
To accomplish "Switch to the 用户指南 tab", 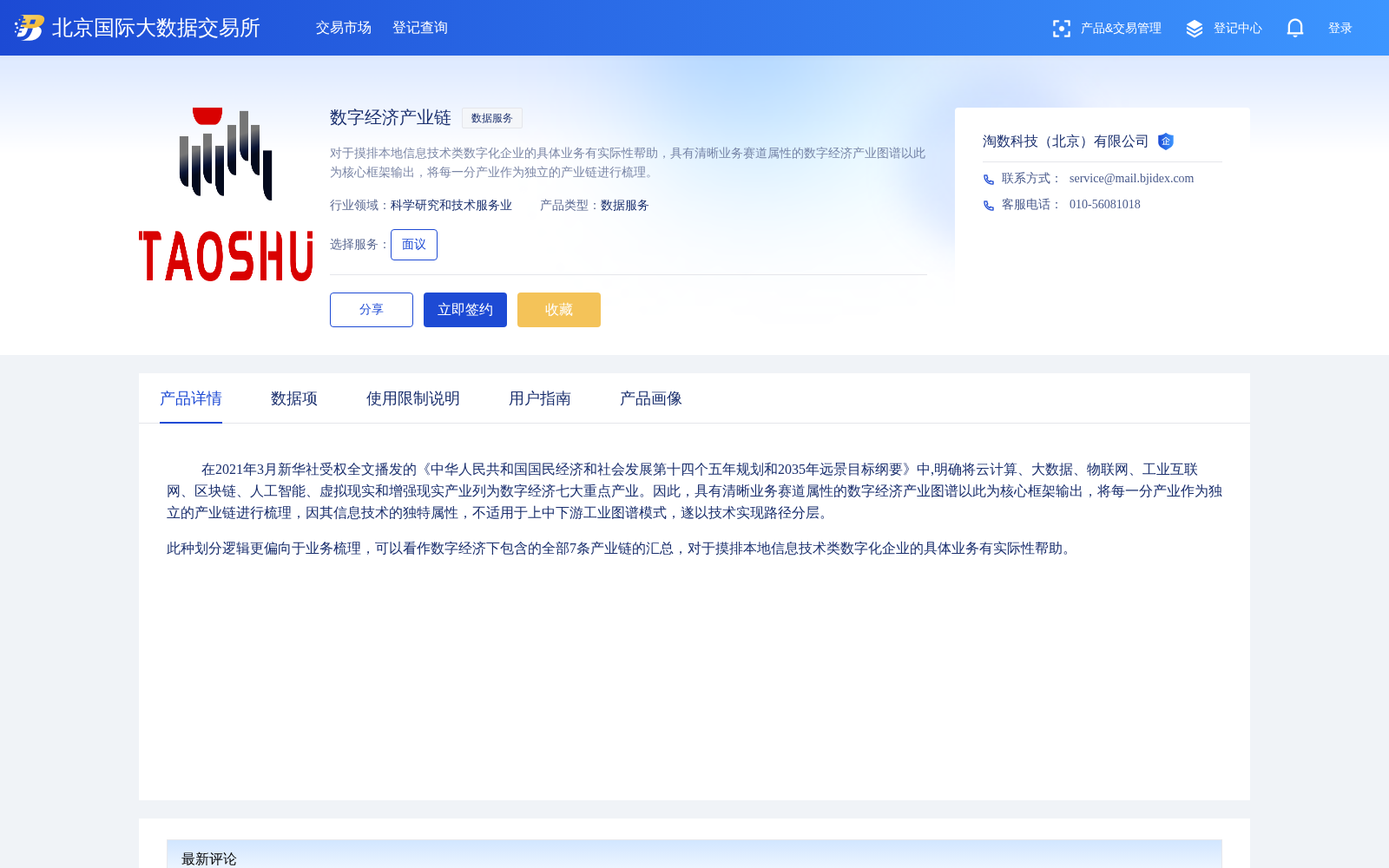I will (540, 398).
